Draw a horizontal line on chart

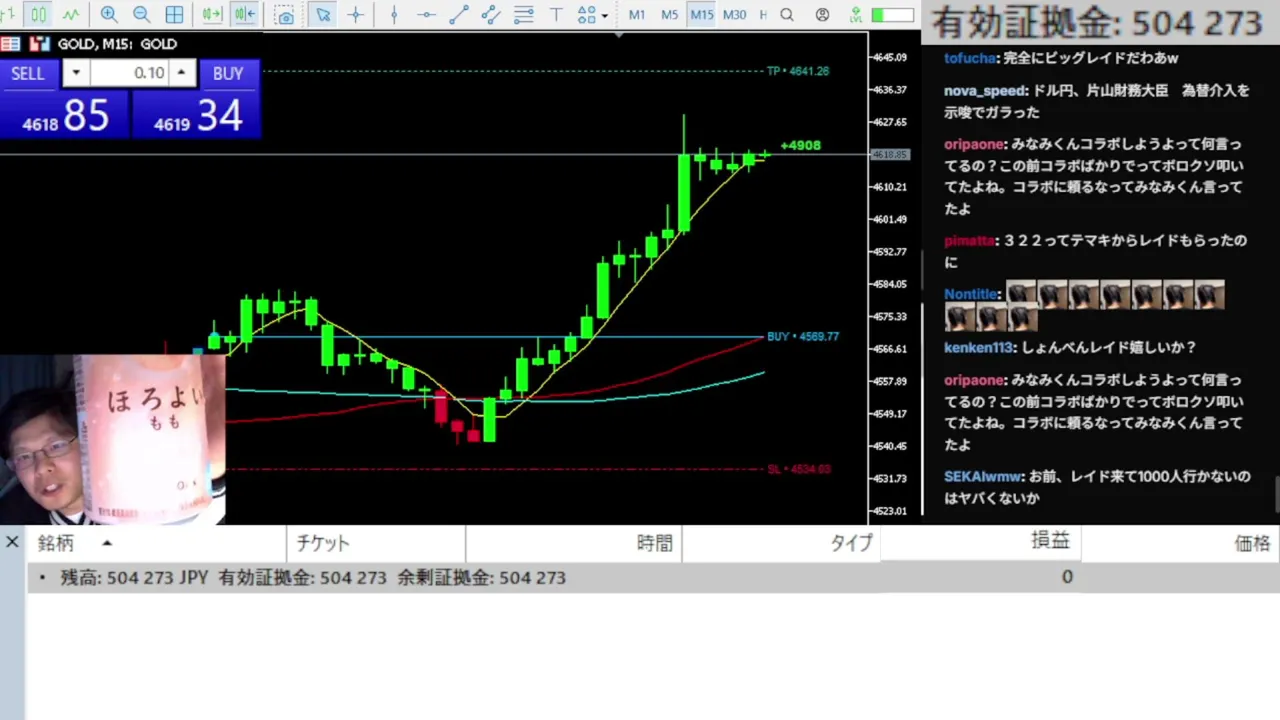click(426, 15)
